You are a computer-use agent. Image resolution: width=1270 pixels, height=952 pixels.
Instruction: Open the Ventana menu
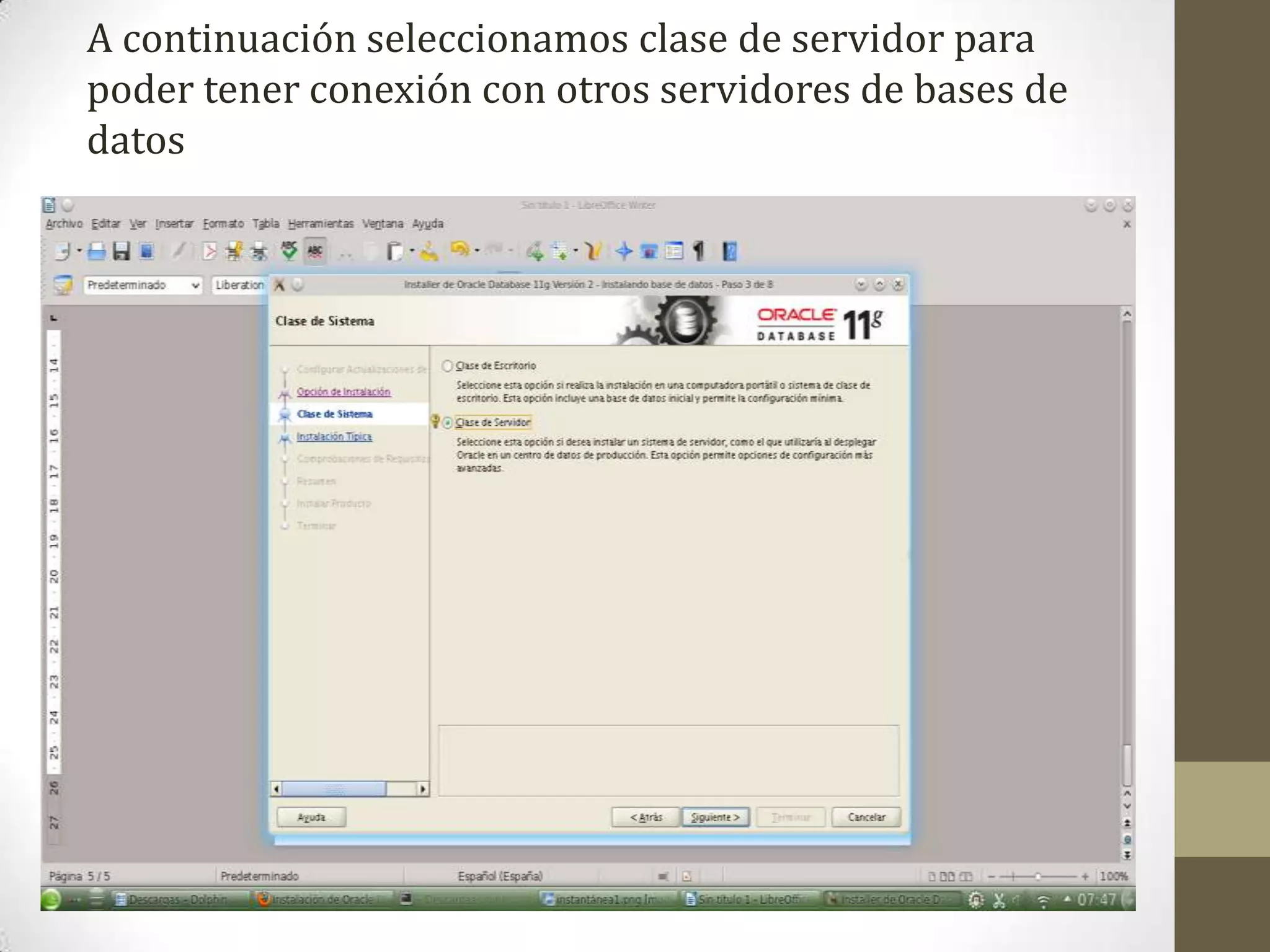pyautogui.click(x=383, y=224)
